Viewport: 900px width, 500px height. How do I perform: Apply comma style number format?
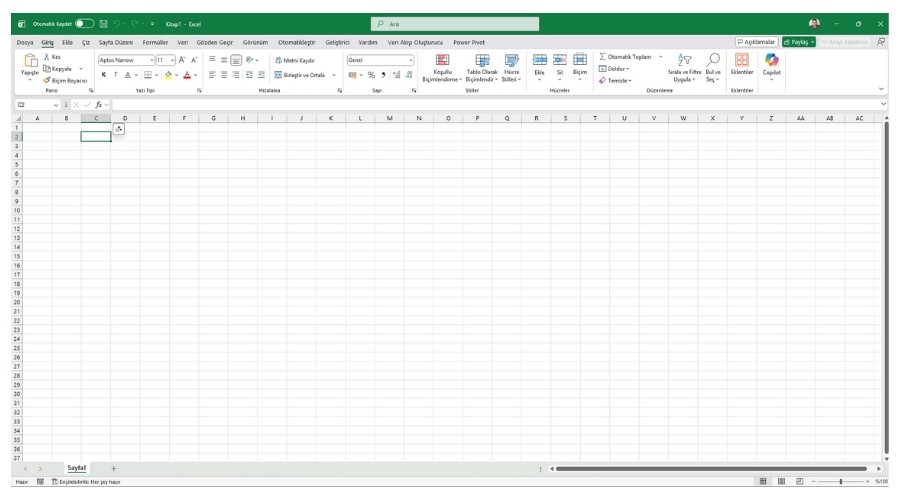click(383, 75)
